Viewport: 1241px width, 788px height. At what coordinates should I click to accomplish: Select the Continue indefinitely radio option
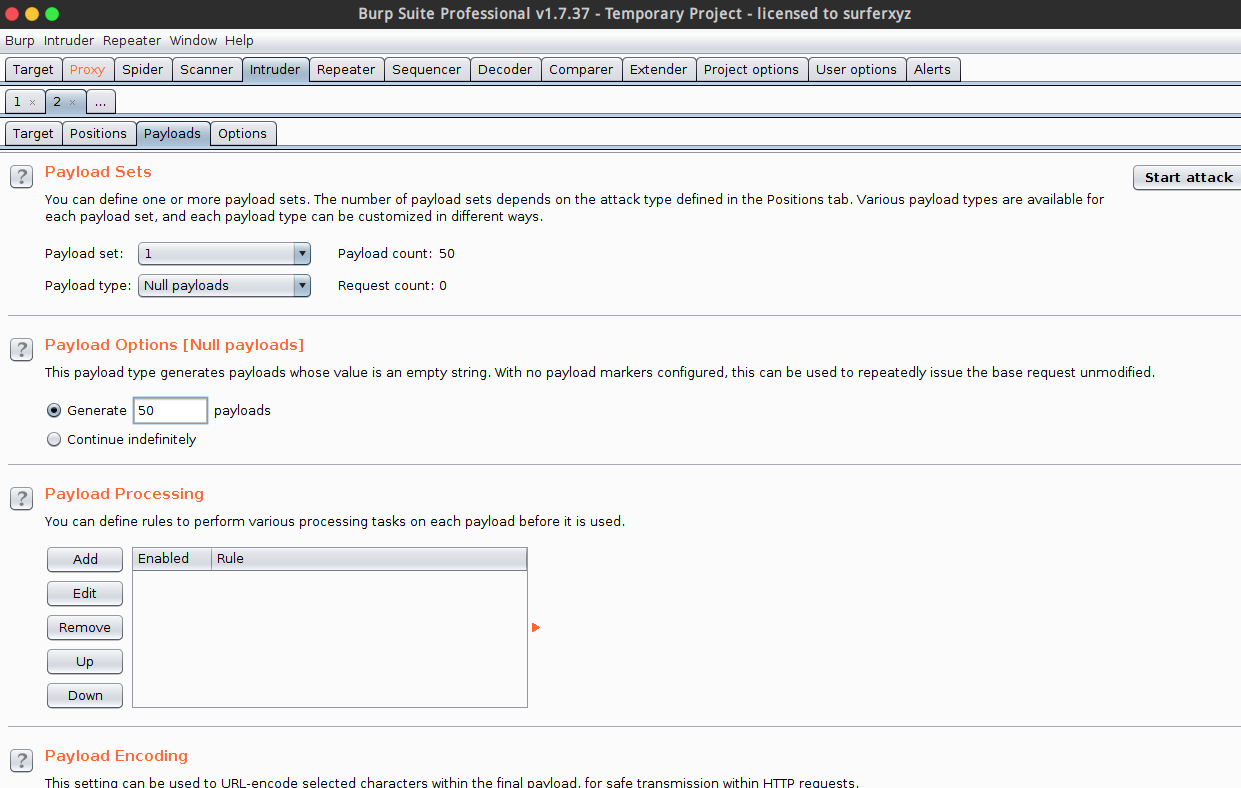[x=54, y=439]
